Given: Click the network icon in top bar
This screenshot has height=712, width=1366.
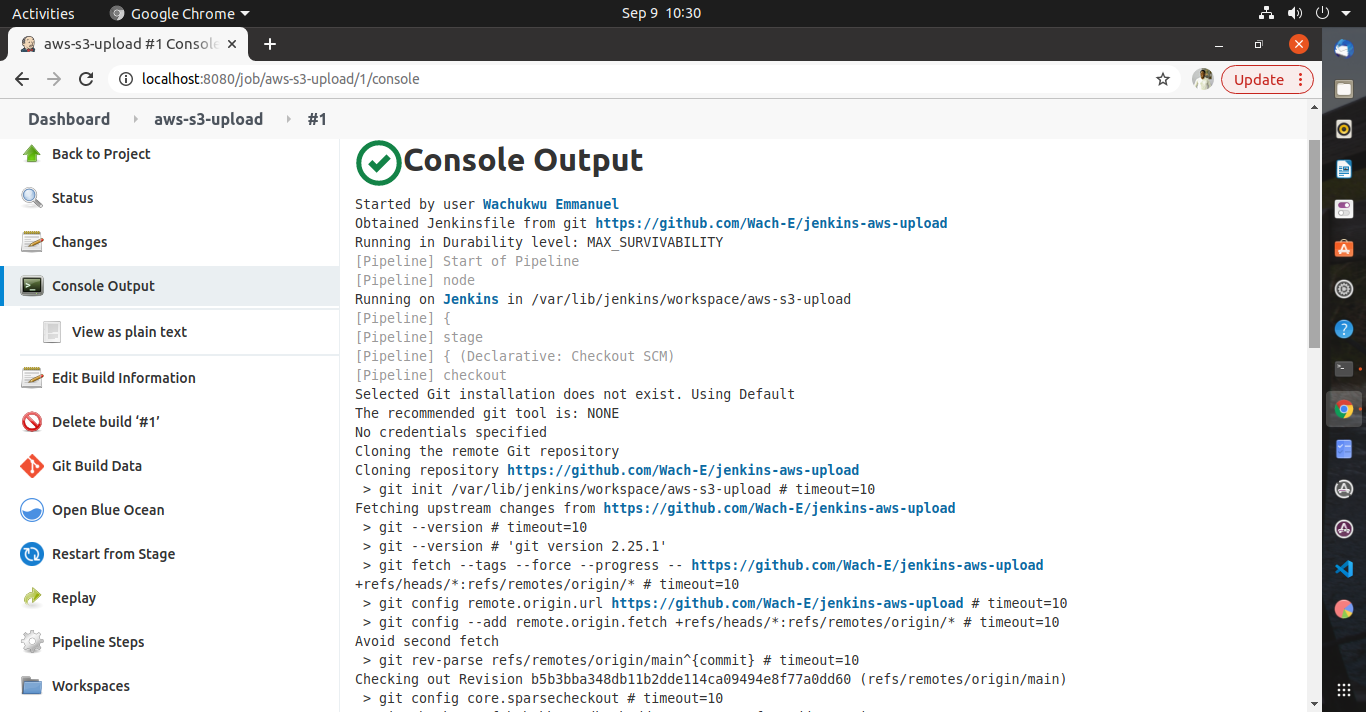Looking at the screenshot, I should (x=1267, y=13).
